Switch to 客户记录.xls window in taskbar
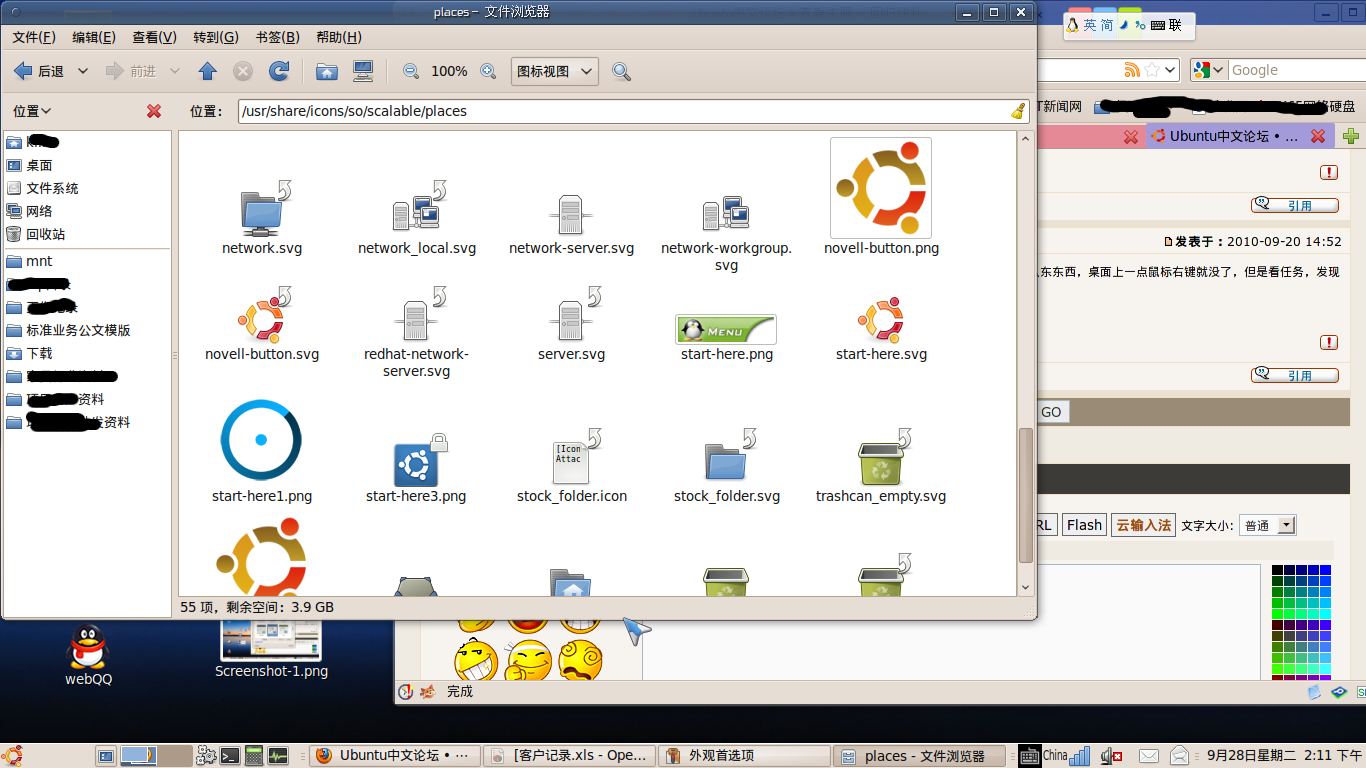The height and width of the screenshot is (768, 1366). pyautogui.click(x=570, y=756)
